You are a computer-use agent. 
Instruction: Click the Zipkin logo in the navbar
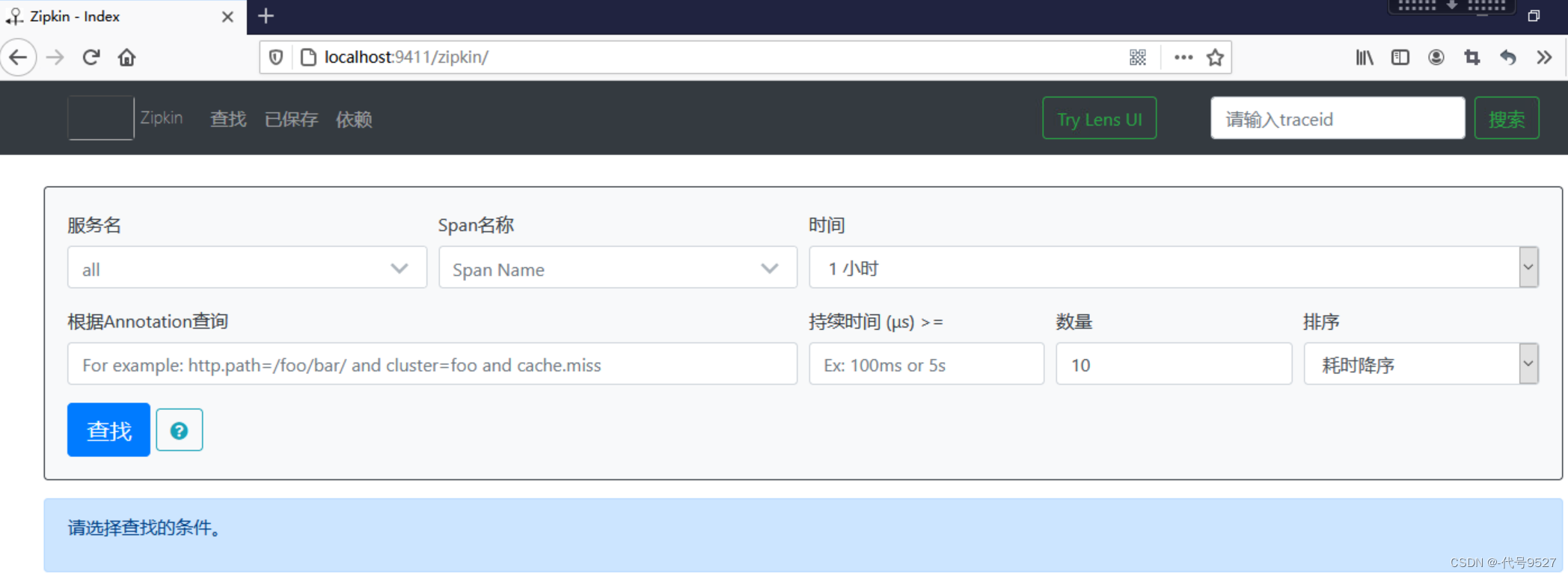pyautogui.click(x=101, y=118)
